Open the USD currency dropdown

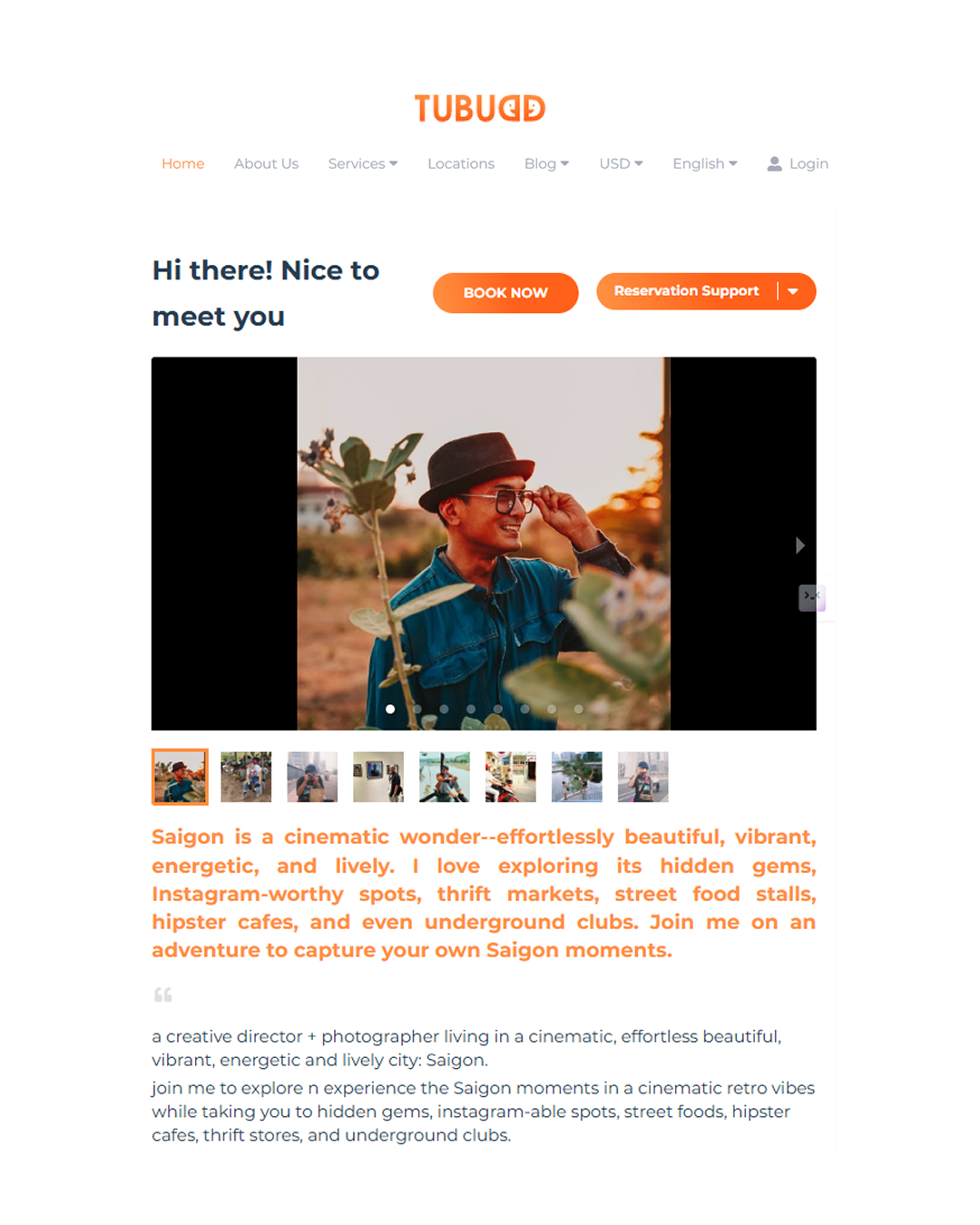[x=621, y=163]
